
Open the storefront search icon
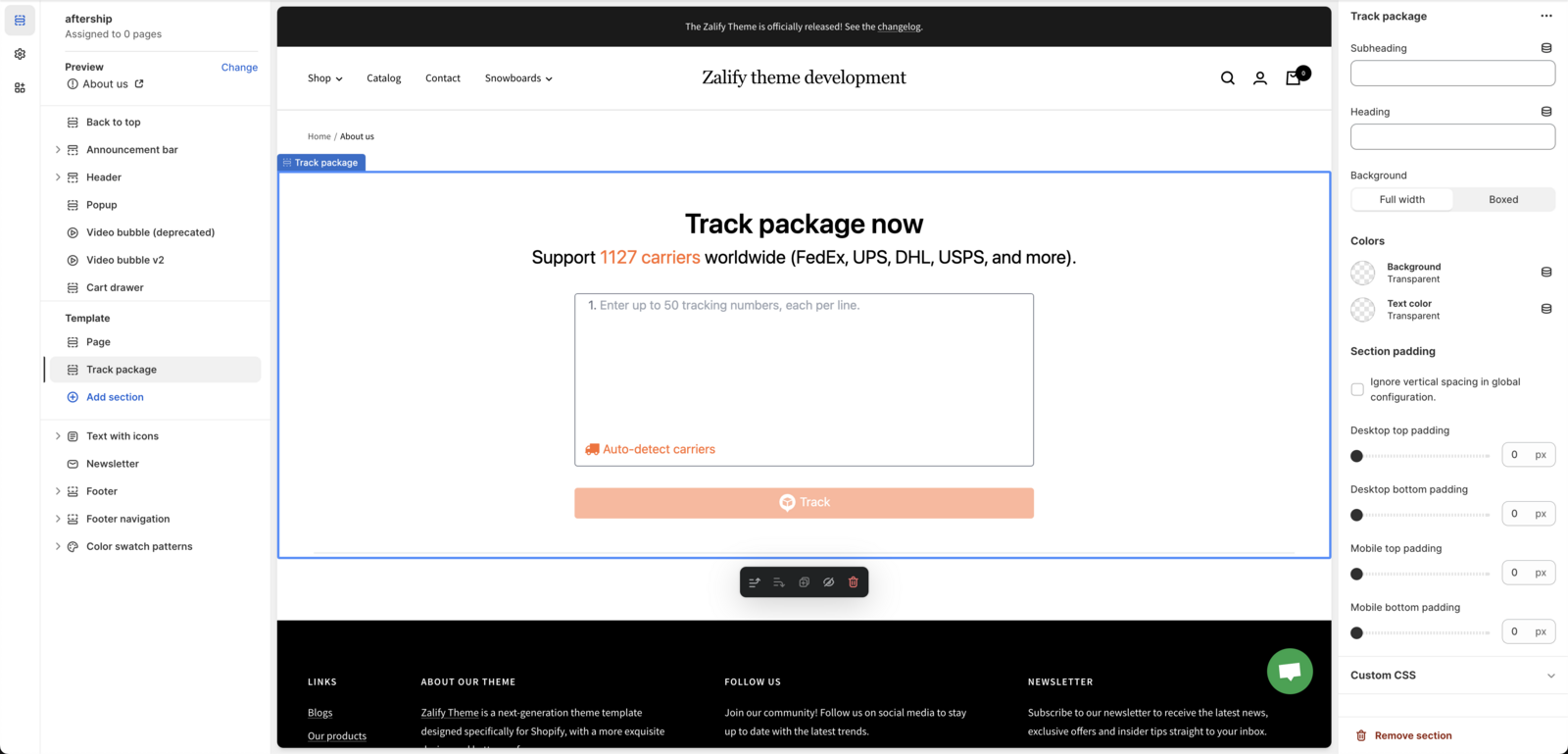point(1227,78)
